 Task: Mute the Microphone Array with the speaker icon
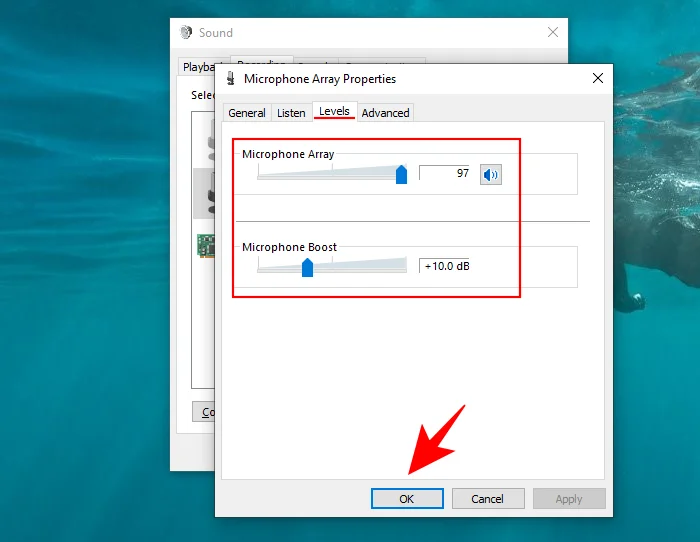(x=490, y=175)
